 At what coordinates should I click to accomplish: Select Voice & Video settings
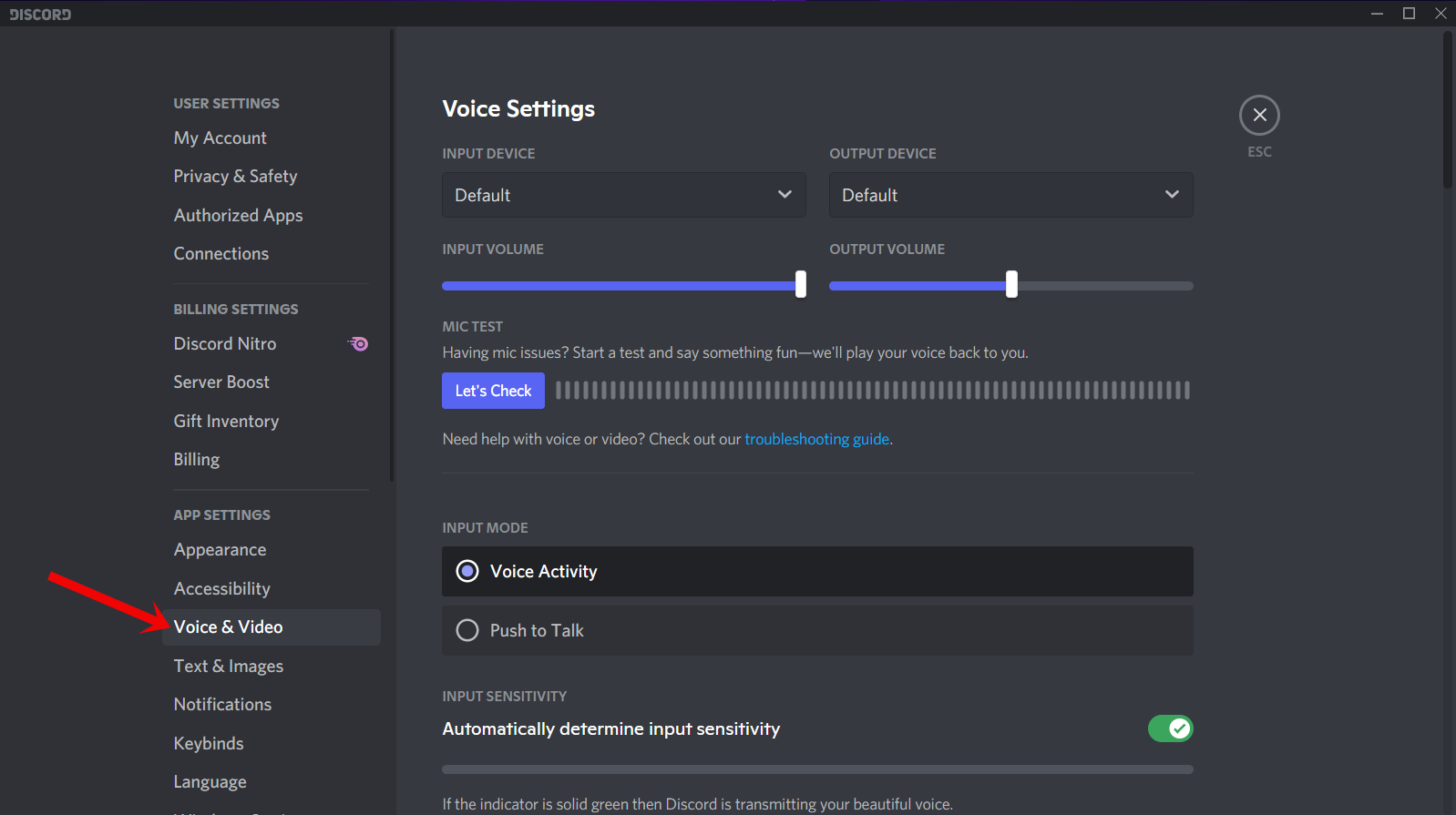(271, 627)
